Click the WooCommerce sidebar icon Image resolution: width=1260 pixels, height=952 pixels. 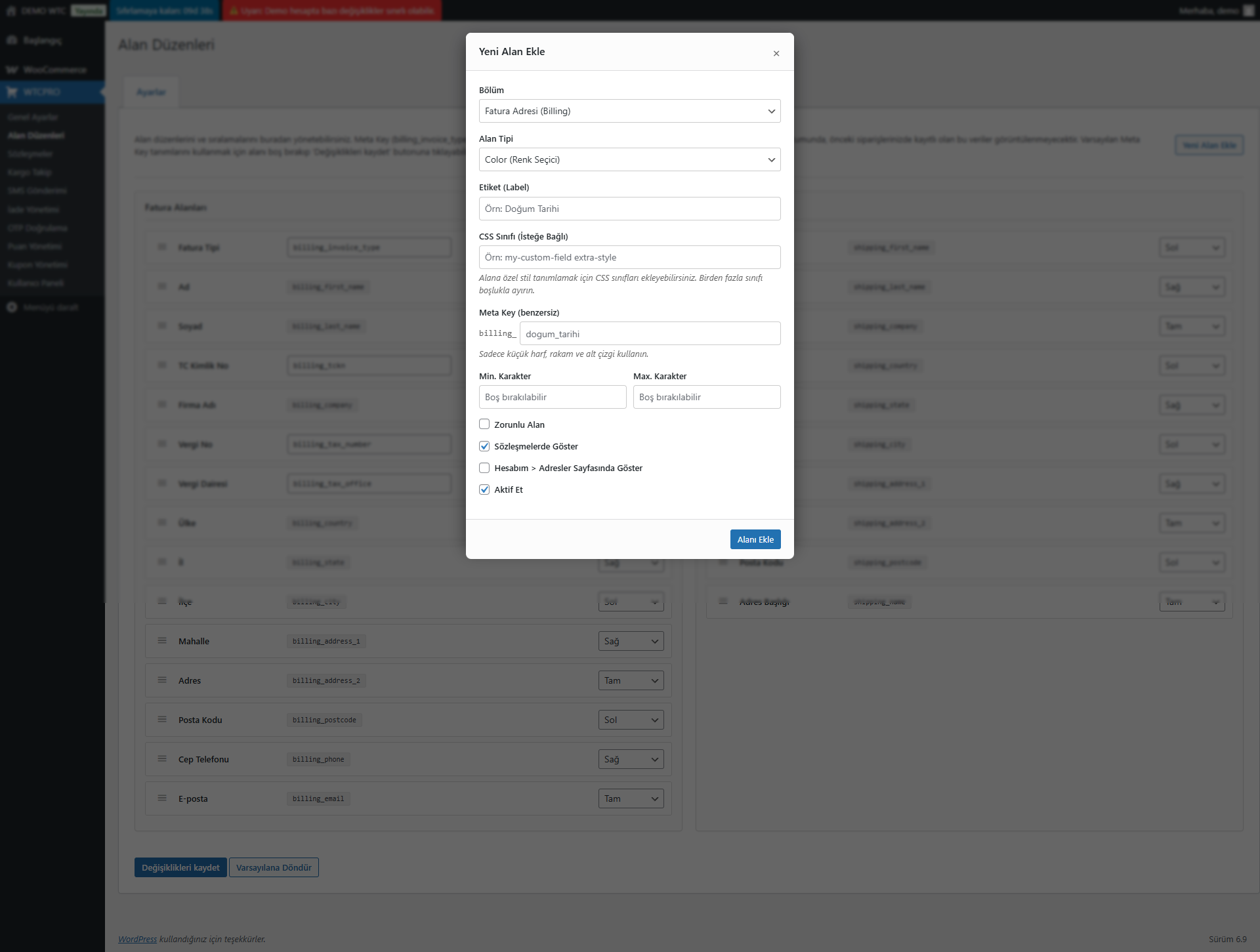[12, 70]
